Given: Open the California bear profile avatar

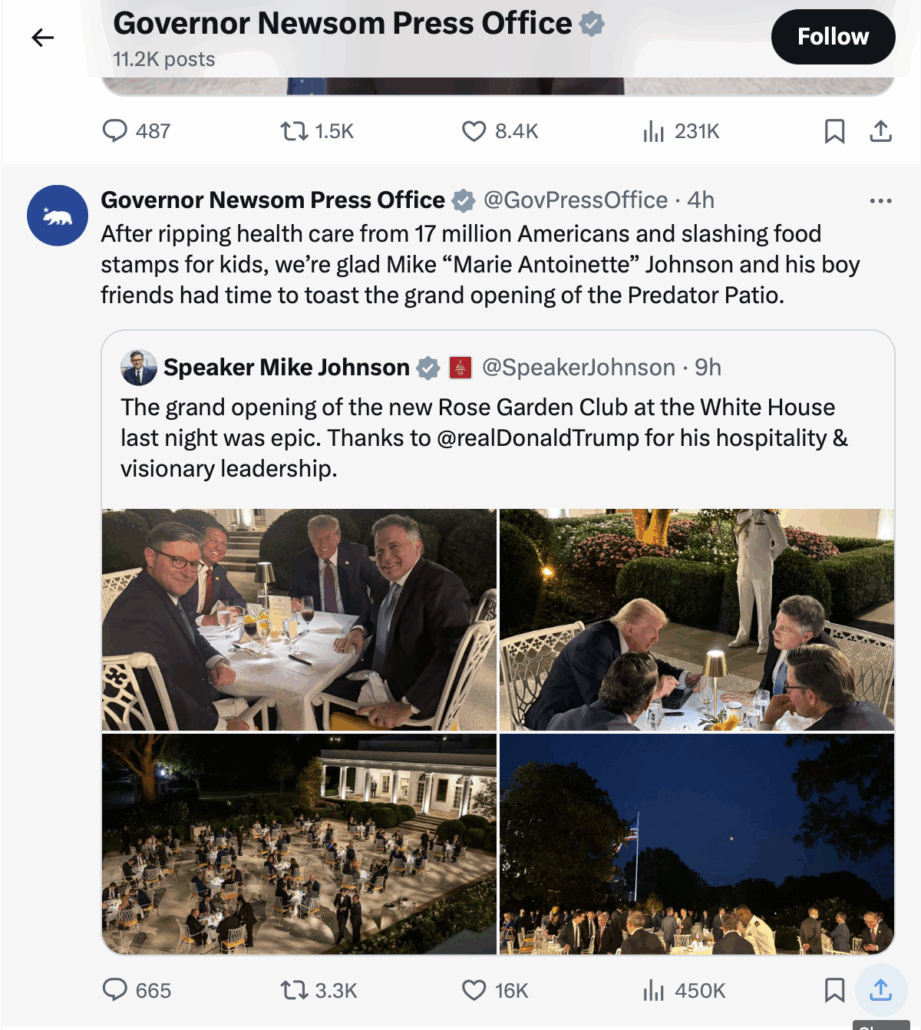Looking at the screenshot, I should click(x=58, y=215).
